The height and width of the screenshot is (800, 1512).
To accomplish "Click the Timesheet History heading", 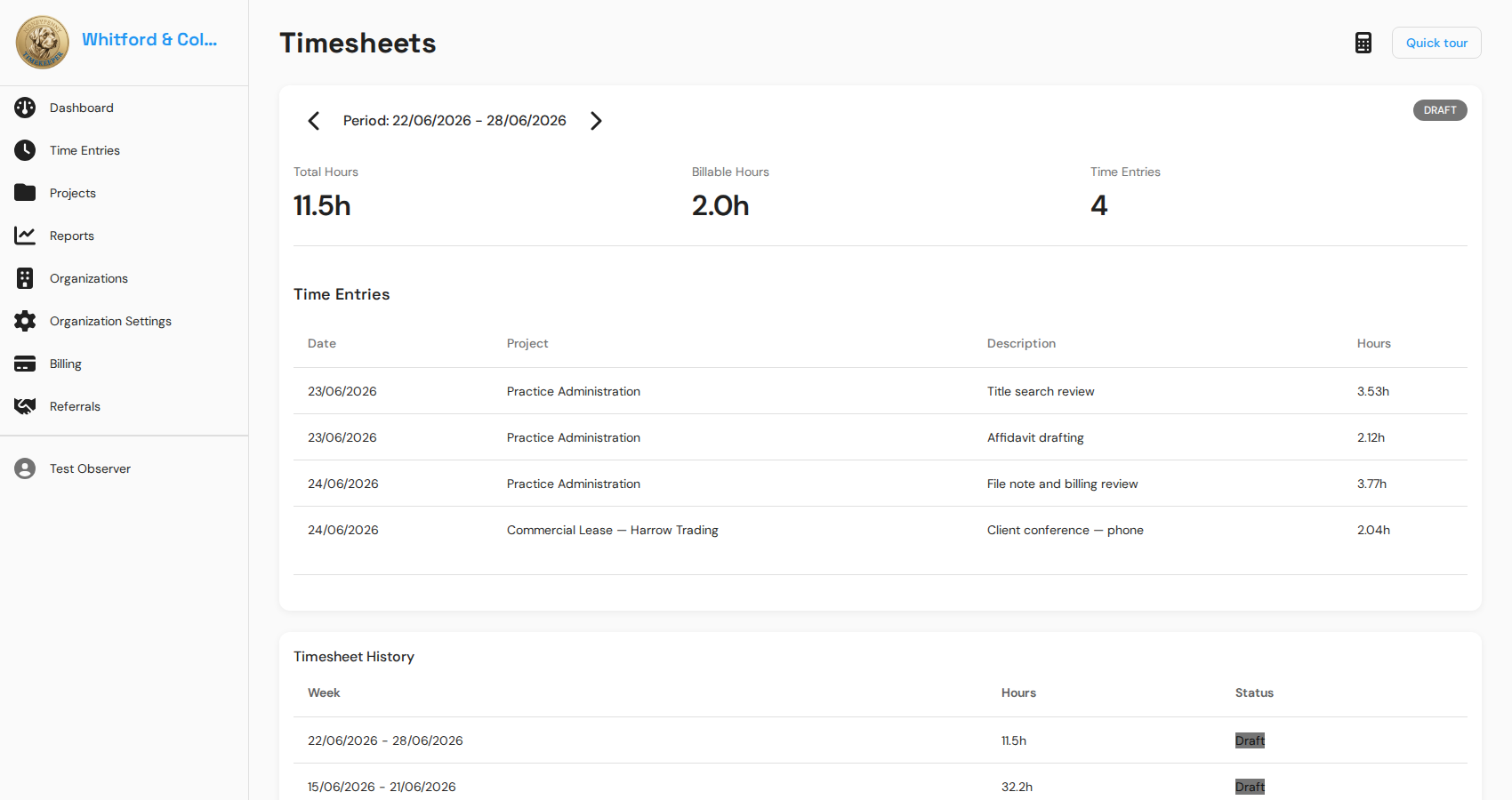I will [354, 657].
